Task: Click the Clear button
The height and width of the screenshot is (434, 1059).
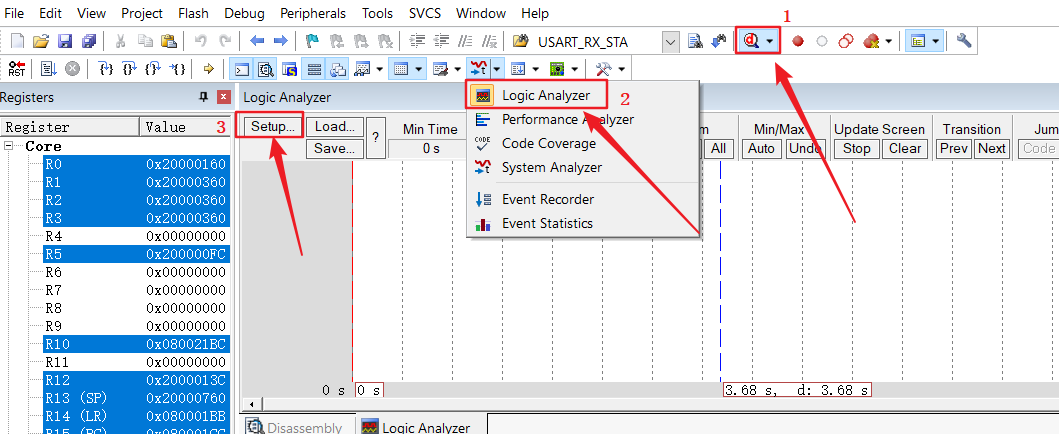Action: [905, 148]
